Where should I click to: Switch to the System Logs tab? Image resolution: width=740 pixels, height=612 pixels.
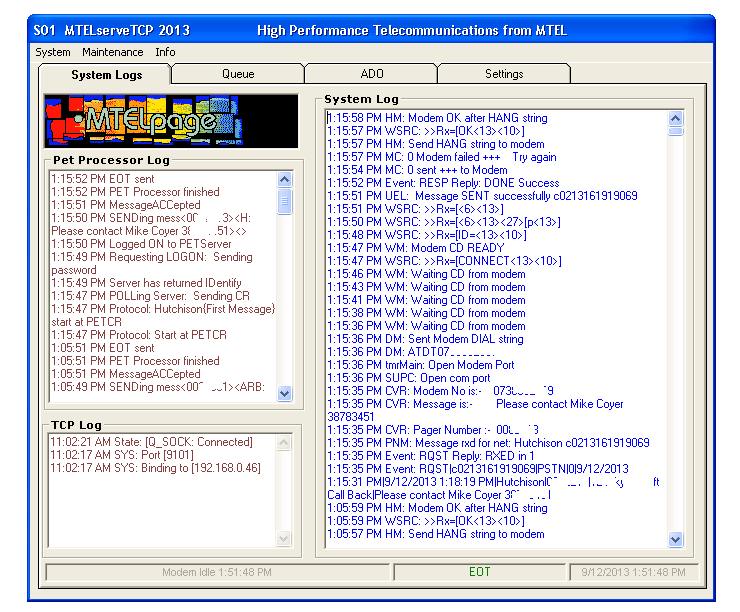click(106, 75)
